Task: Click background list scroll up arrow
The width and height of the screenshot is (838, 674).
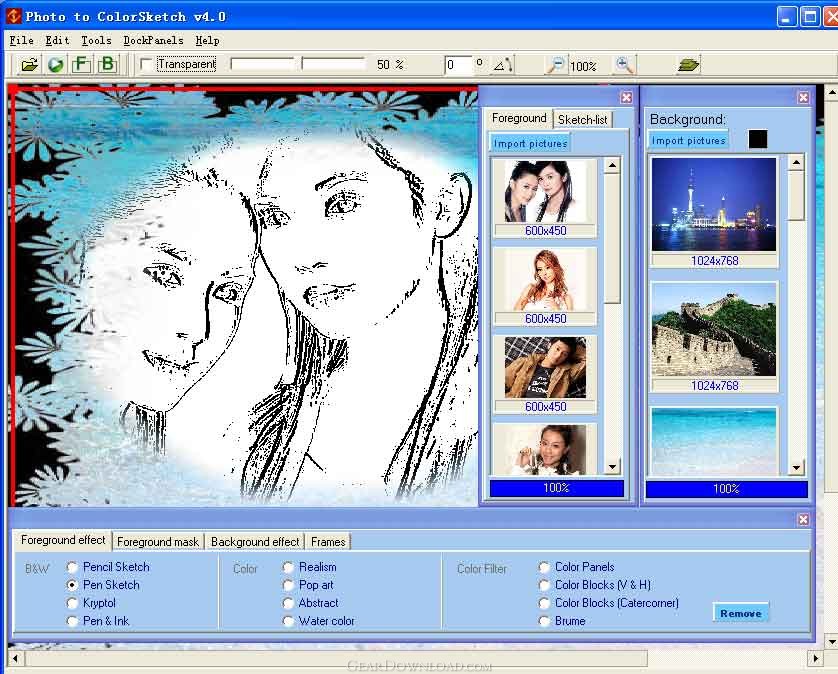Action: [x=796, y=162]
